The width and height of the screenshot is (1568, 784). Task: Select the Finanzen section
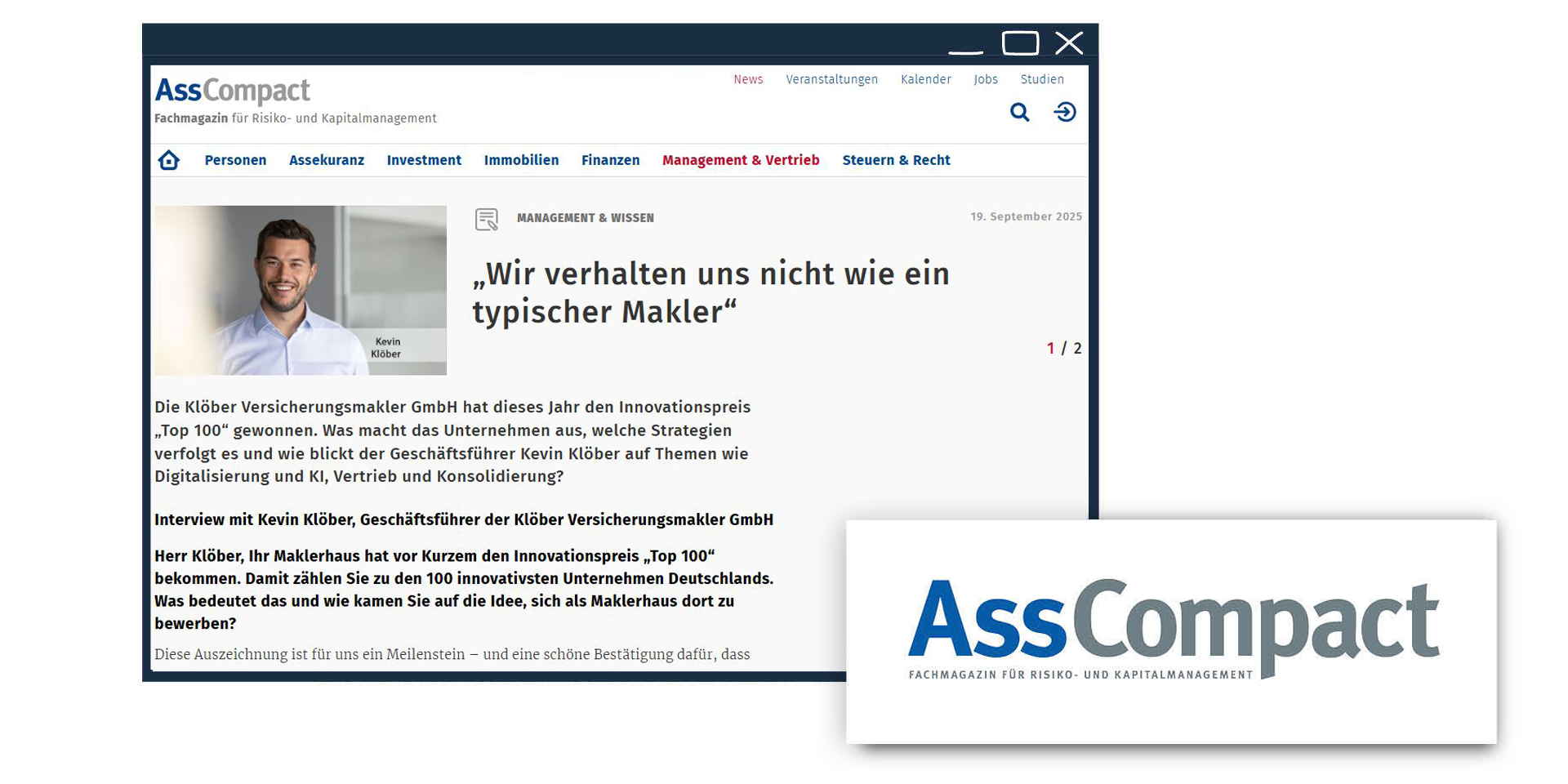click(610, 160)
